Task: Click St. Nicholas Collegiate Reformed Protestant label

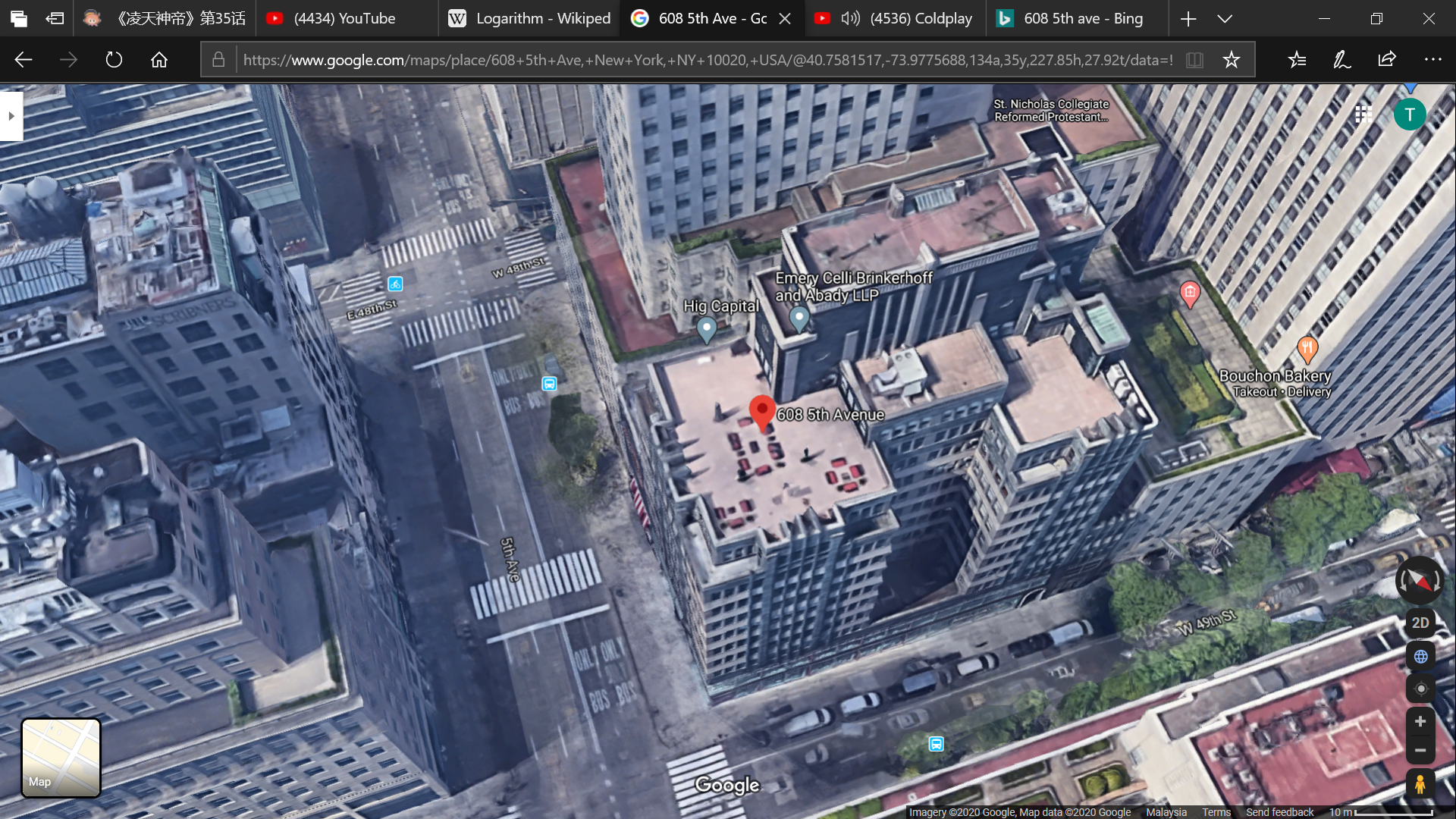Action: click(1051, 110)
